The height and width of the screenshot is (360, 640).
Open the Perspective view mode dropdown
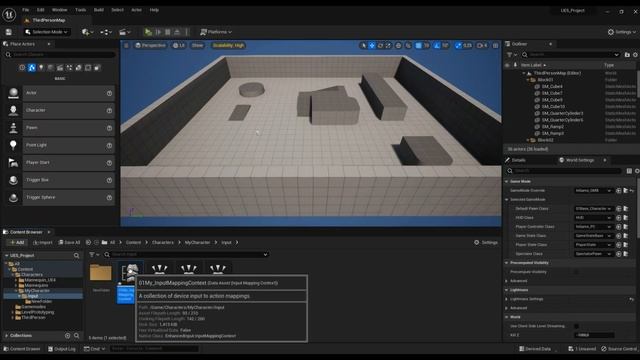[x=150, y=45]
